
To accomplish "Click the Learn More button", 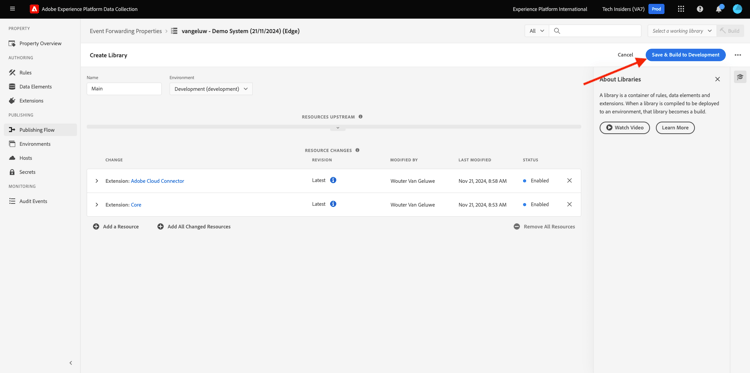I will click(x=675, y=128).
